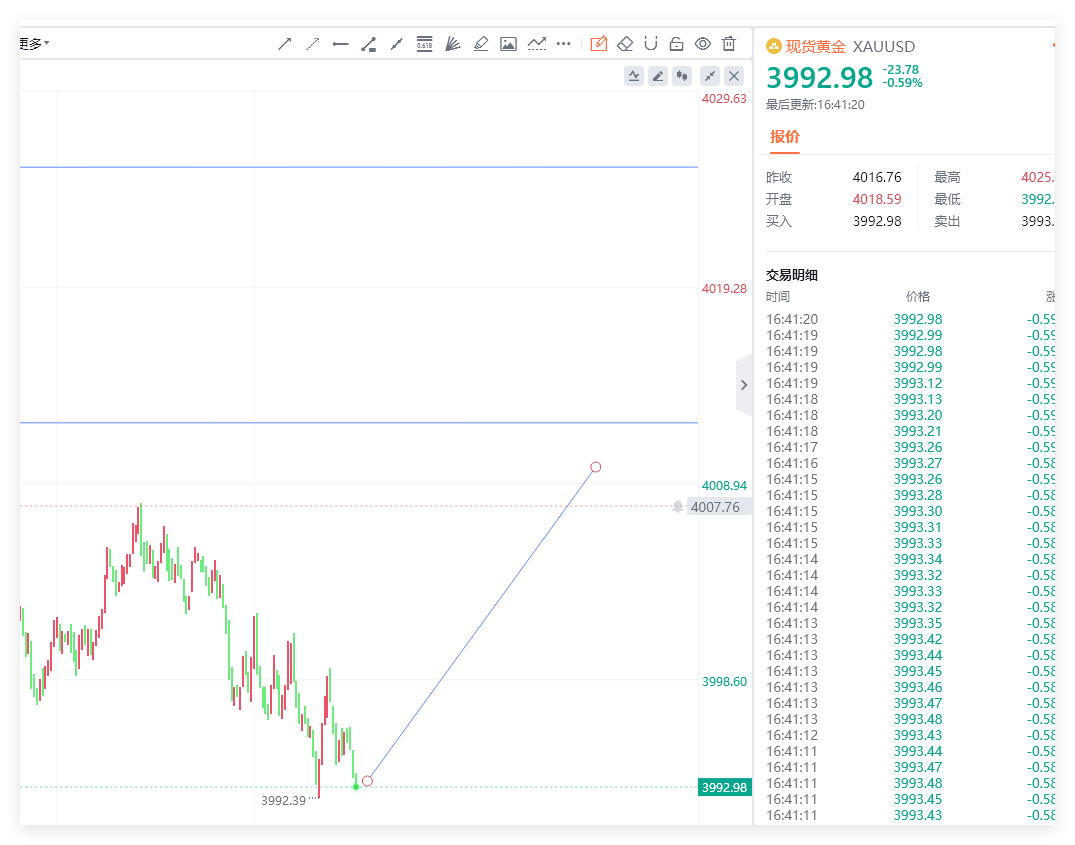Select the upper blue horizontal line

(359, 167)
